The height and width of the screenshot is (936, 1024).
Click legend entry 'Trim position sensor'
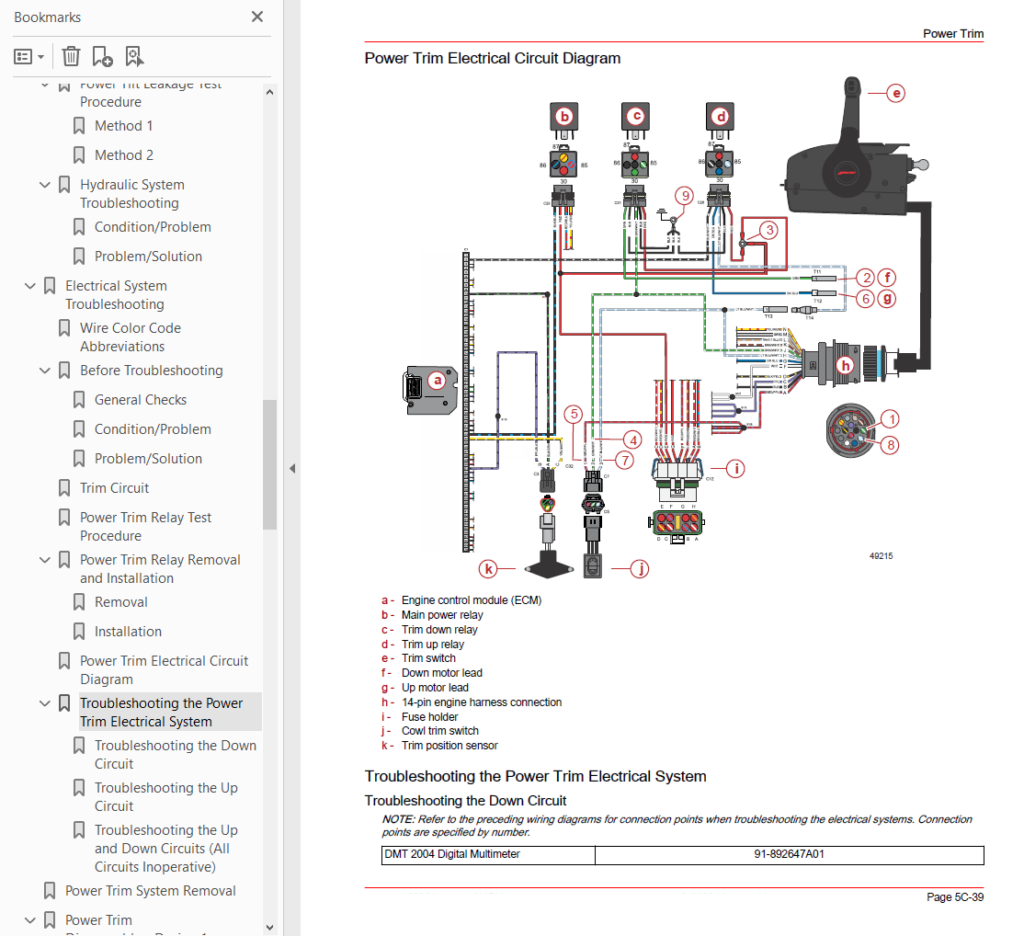click(x=449, y=745)
